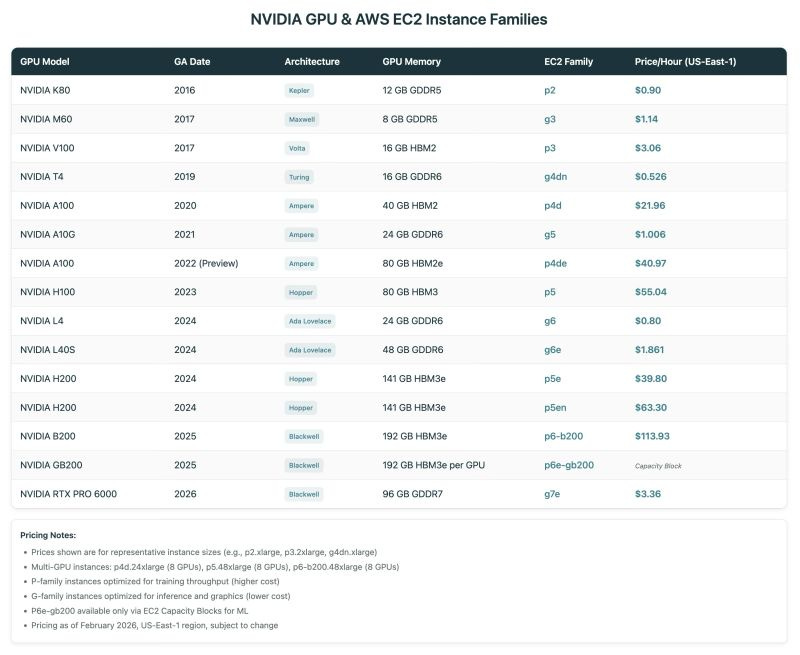Open the g3 EC2 family link
Viewport: 800px width, 655px height.
click(549, 119)
